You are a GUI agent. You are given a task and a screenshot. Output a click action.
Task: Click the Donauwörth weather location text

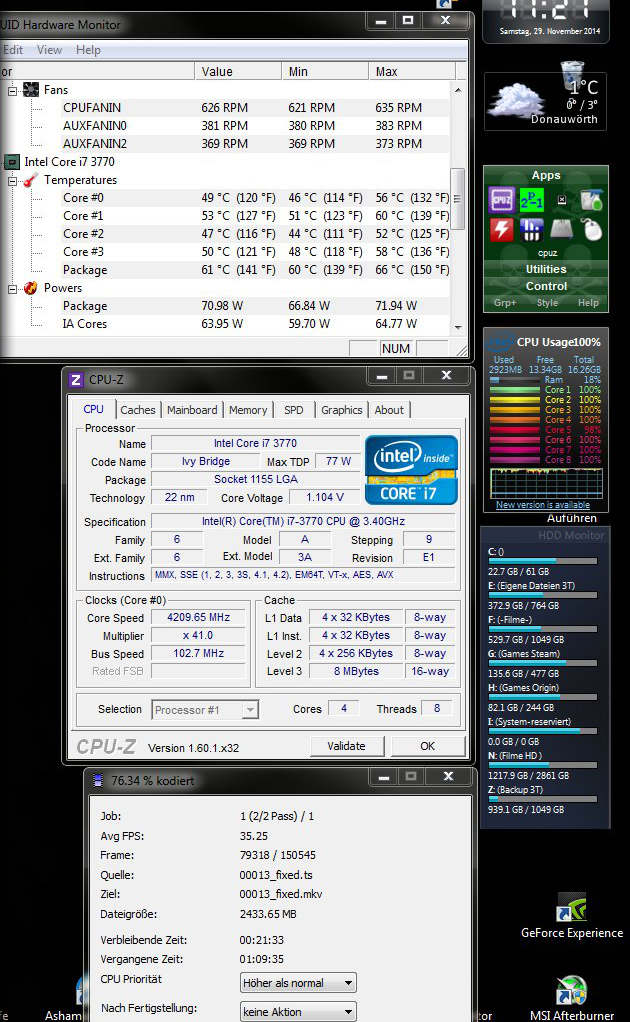coord(564,119)
